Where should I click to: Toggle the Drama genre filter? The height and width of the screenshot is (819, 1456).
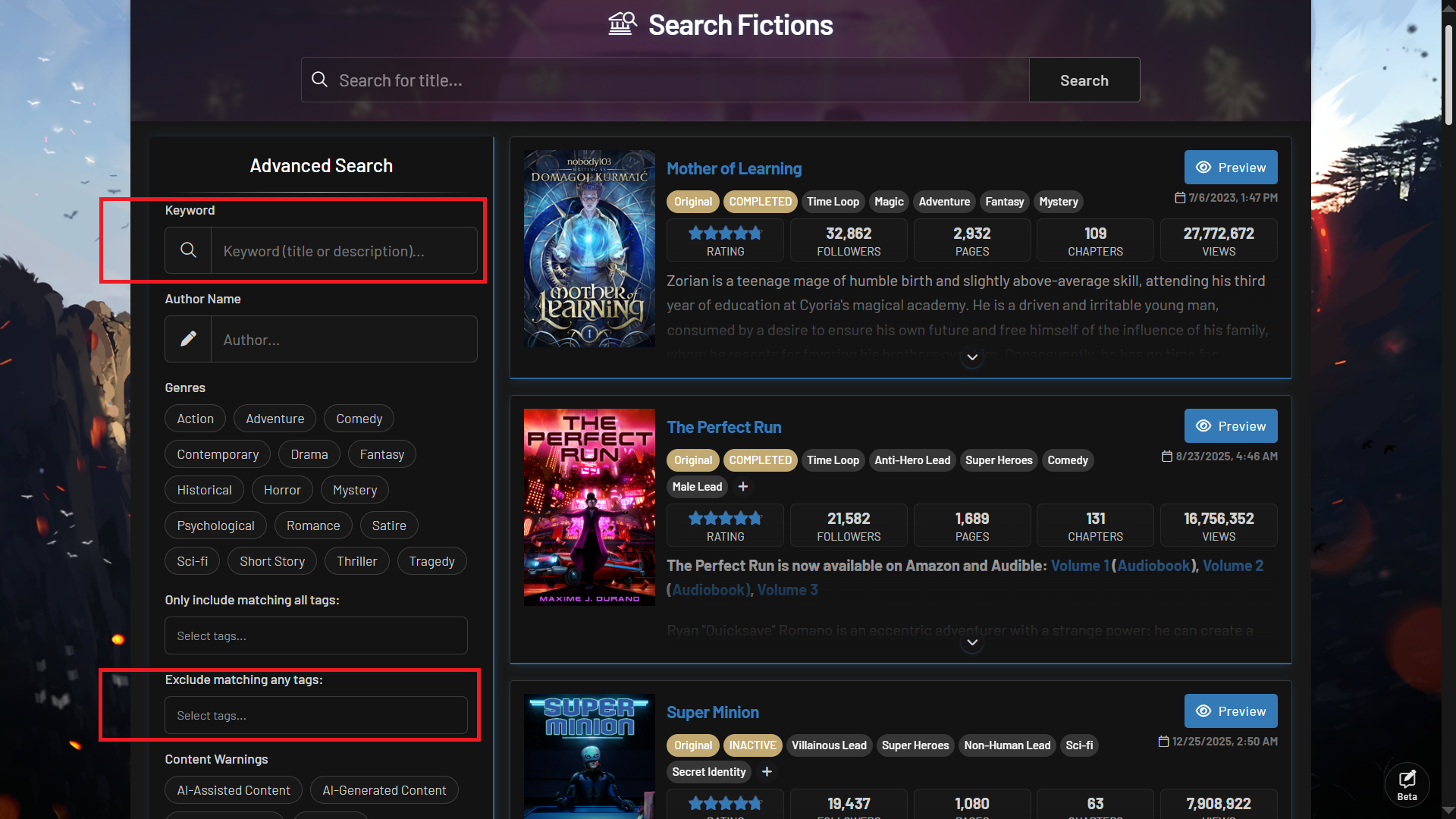tap(309, 454)
